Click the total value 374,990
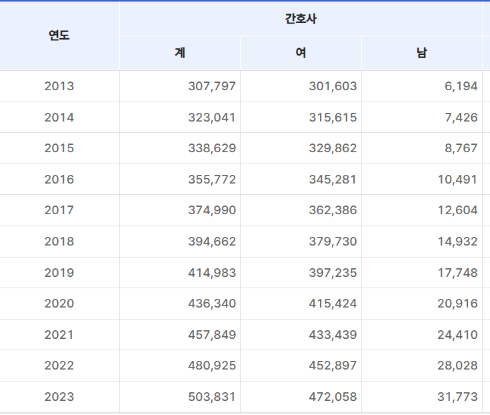This screenshot has height=415, width=490. 212,210
